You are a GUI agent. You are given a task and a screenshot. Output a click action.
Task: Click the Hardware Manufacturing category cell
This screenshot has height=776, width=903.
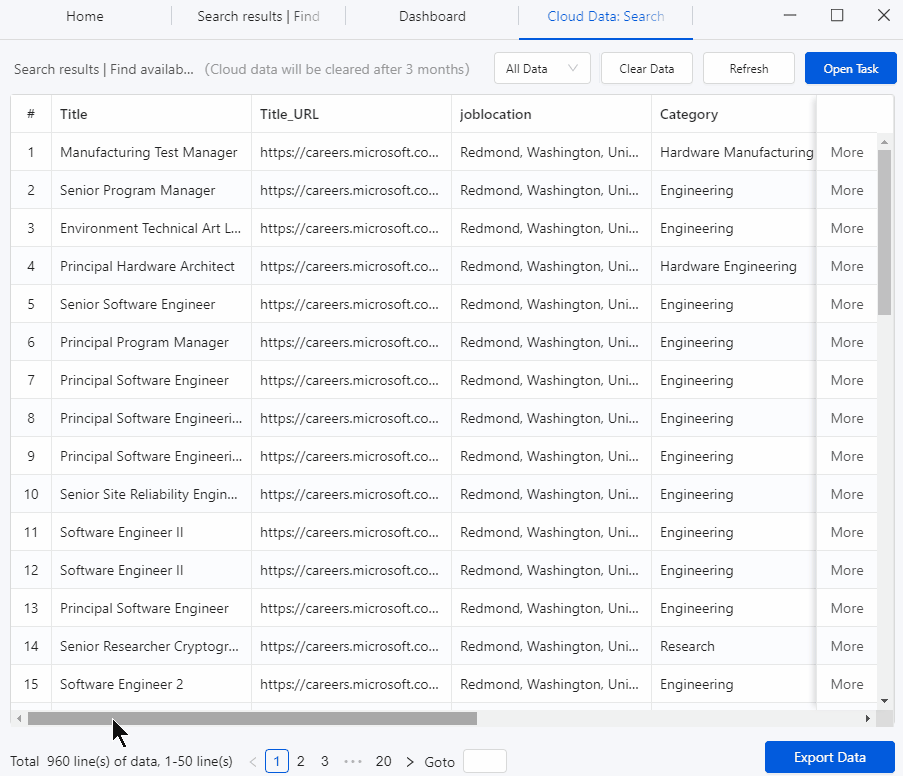pos(734,152)
